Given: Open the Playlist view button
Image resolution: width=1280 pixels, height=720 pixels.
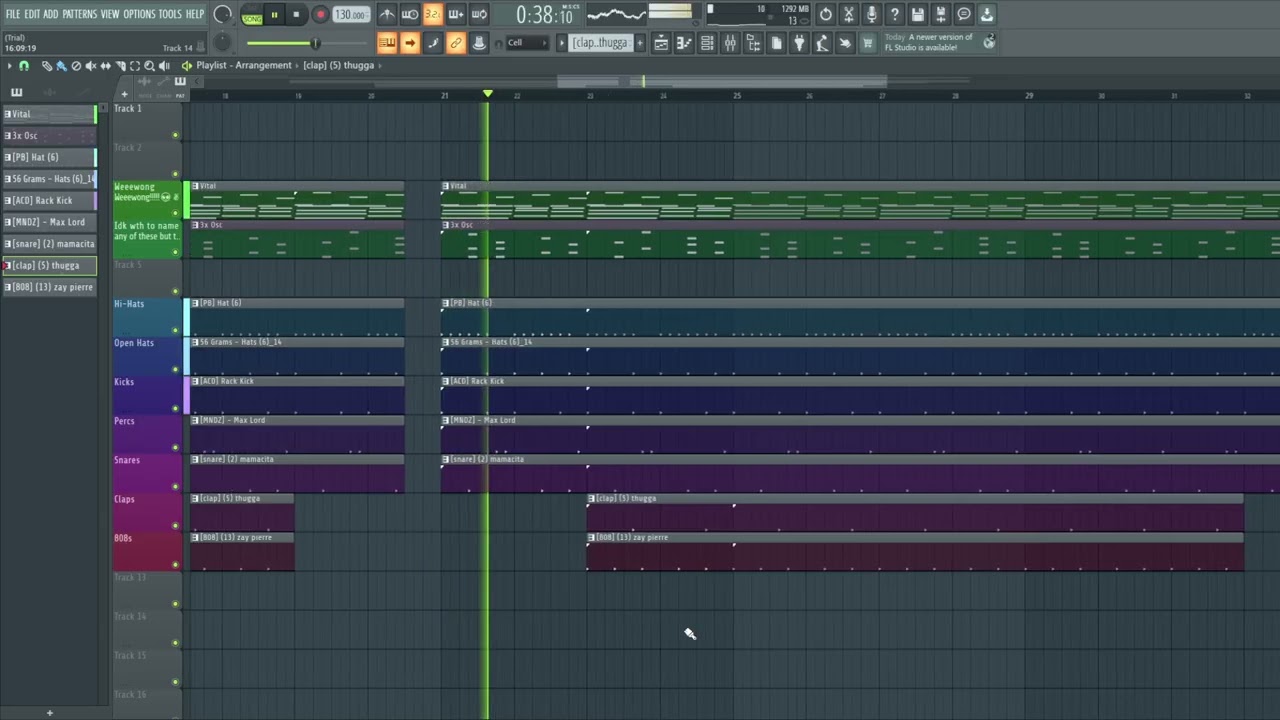Looking at the screenshot, I should [x=661, y=43].
